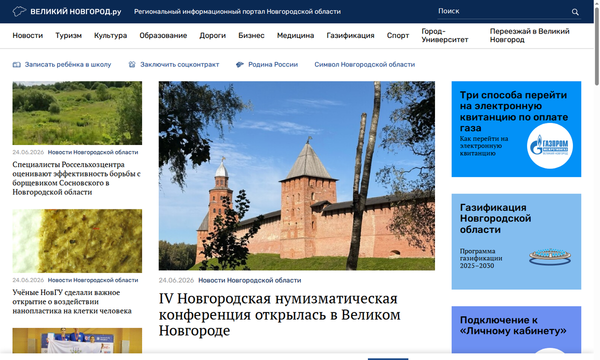600x360 pixels.
Task: Open the Город-Университет menu item
Action: (x=445, y=35)
